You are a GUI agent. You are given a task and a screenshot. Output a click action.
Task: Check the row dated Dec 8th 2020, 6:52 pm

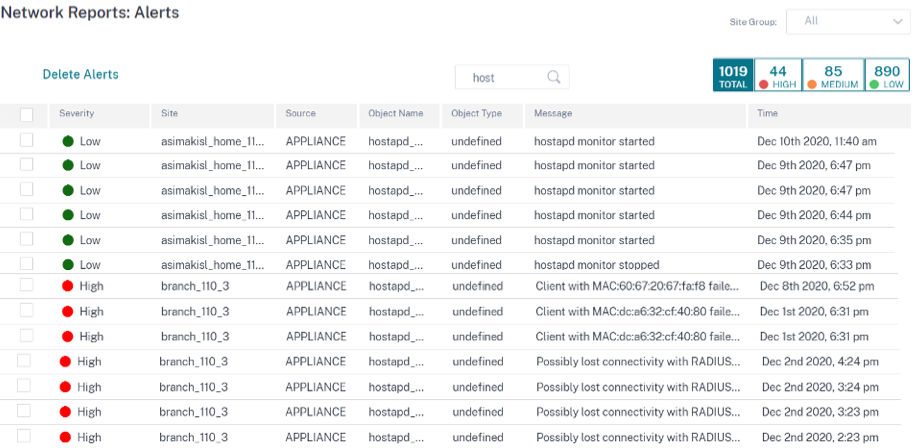coord(26,285)
